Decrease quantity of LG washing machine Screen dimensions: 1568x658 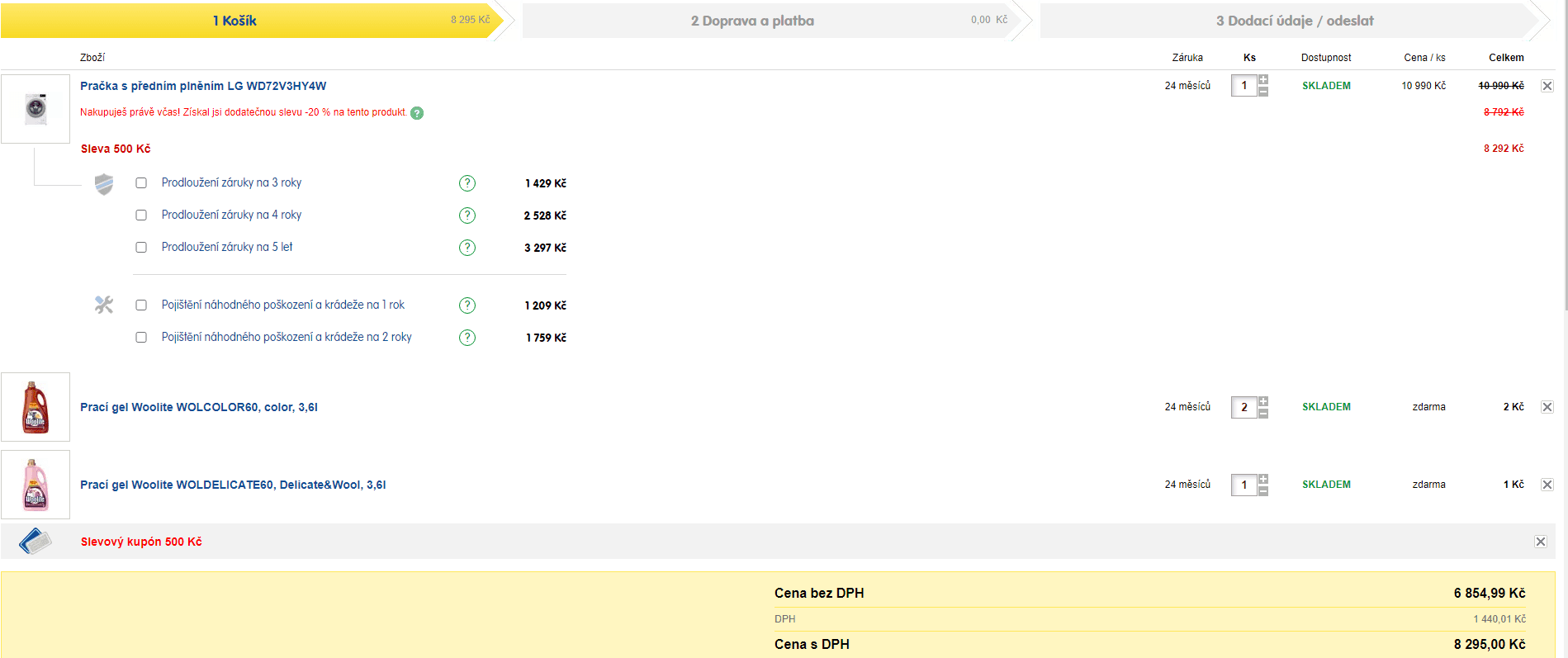(1263, 92)
